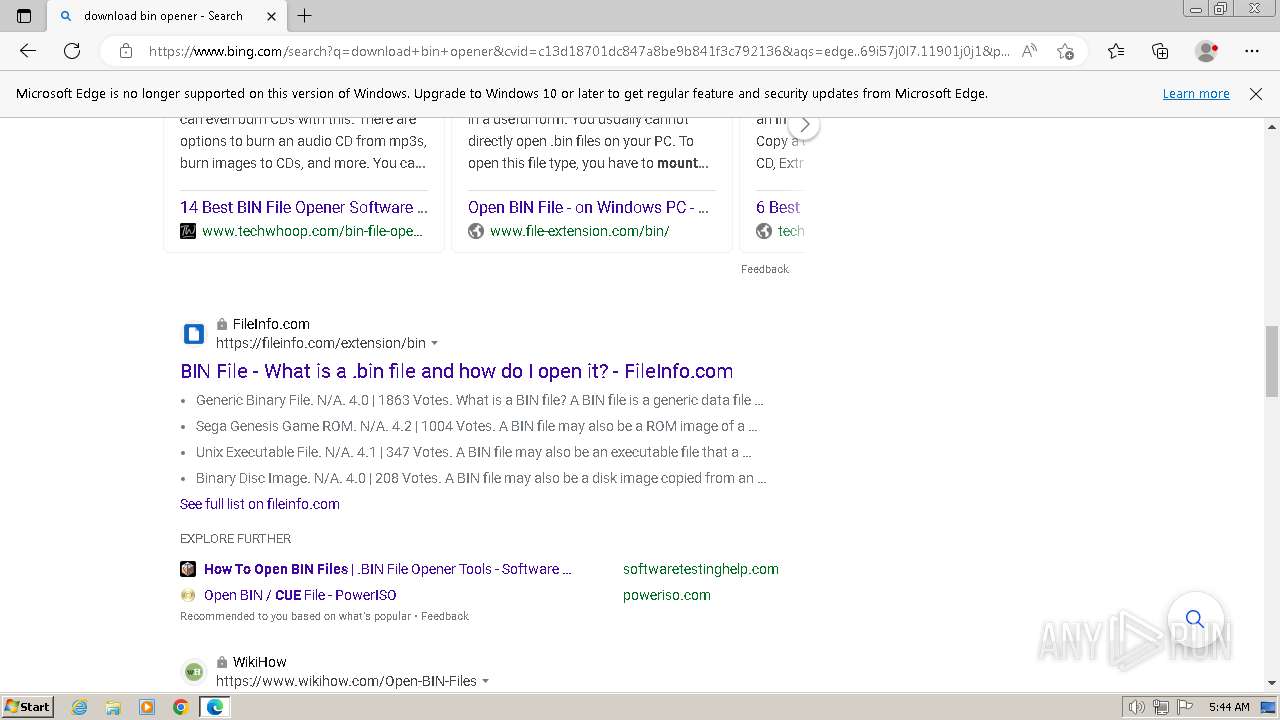Open the Windows Start menu
The height and width of the screenshot is (720, 1280).
point(28,707)
